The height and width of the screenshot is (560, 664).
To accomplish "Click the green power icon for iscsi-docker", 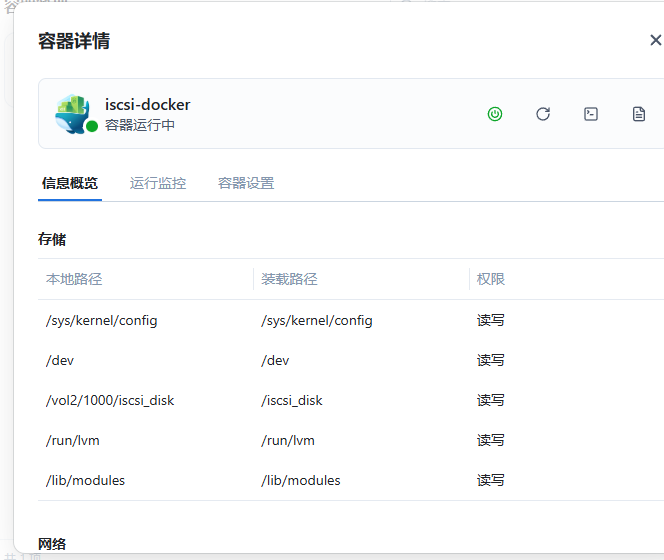I will coord(495,114).
